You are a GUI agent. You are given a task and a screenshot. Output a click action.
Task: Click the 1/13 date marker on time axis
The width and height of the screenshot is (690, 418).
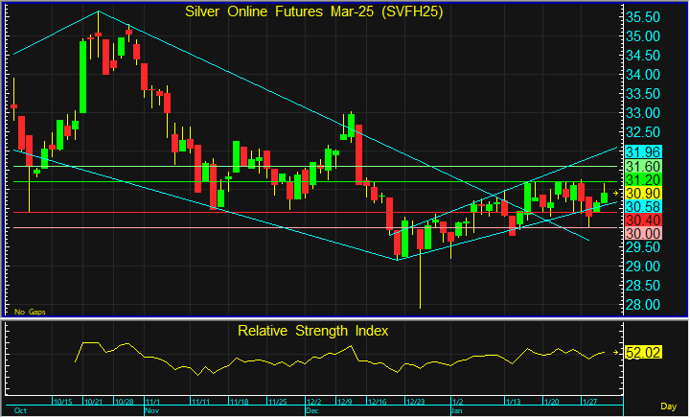513,402
